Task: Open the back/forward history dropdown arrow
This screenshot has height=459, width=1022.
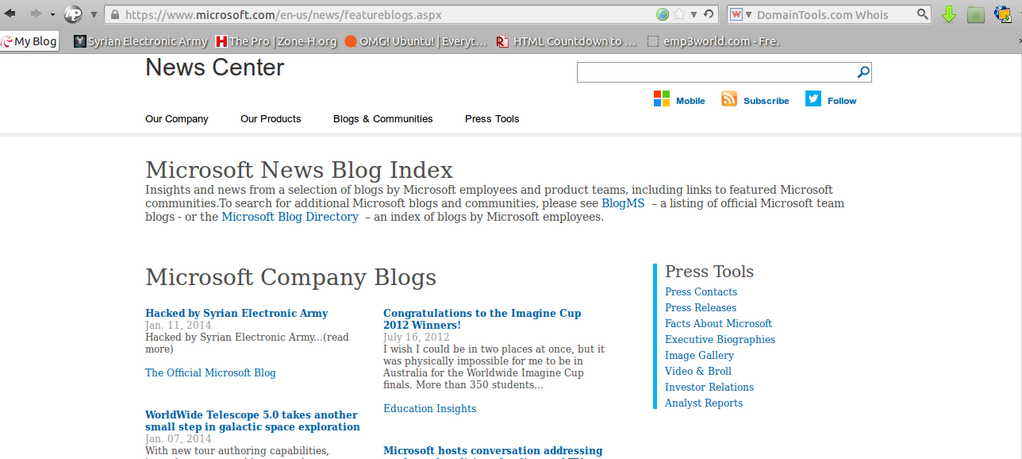Action: coord(53,14)
